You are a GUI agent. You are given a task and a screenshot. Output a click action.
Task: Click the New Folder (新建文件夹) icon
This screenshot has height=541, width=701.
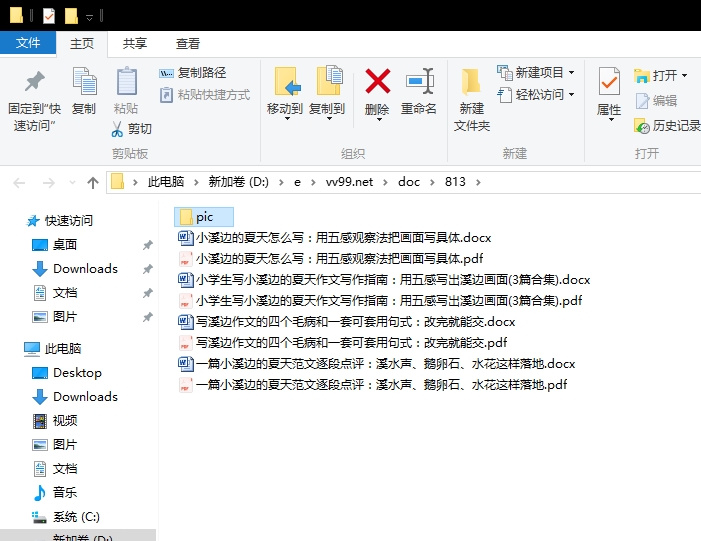(x=471, y=81)
